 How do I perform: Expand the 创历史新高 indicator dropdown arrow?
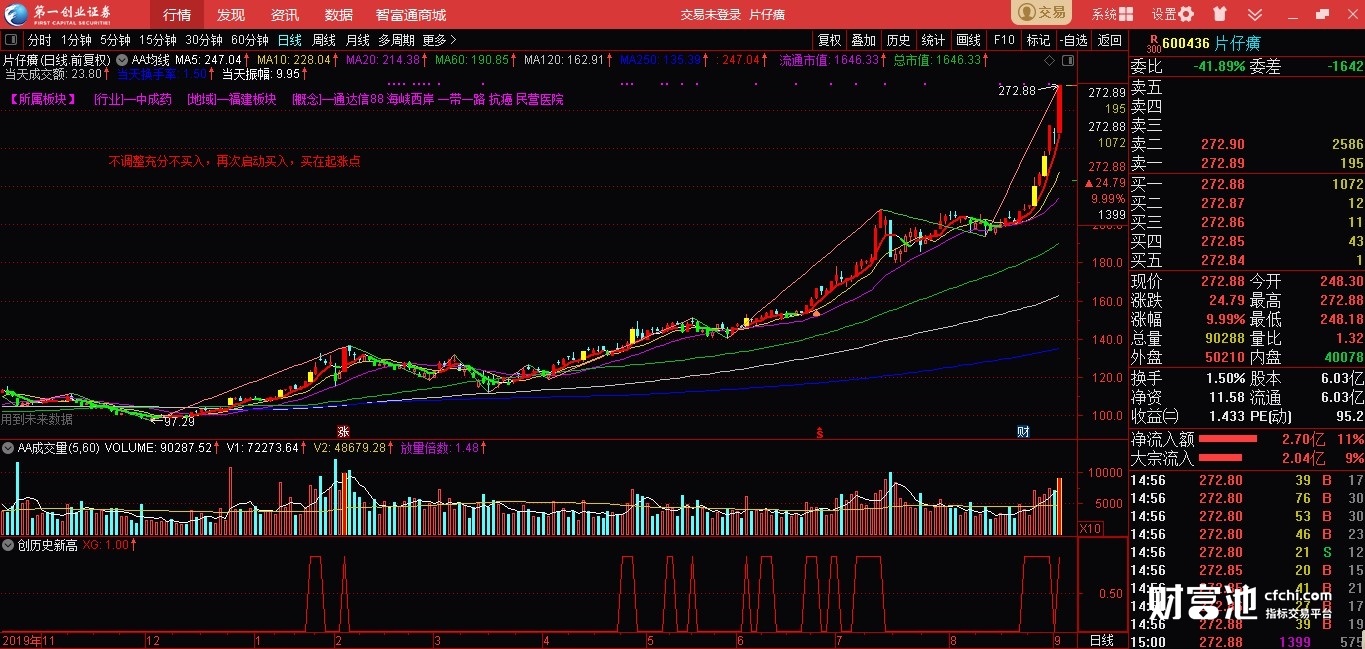(10, 545)
